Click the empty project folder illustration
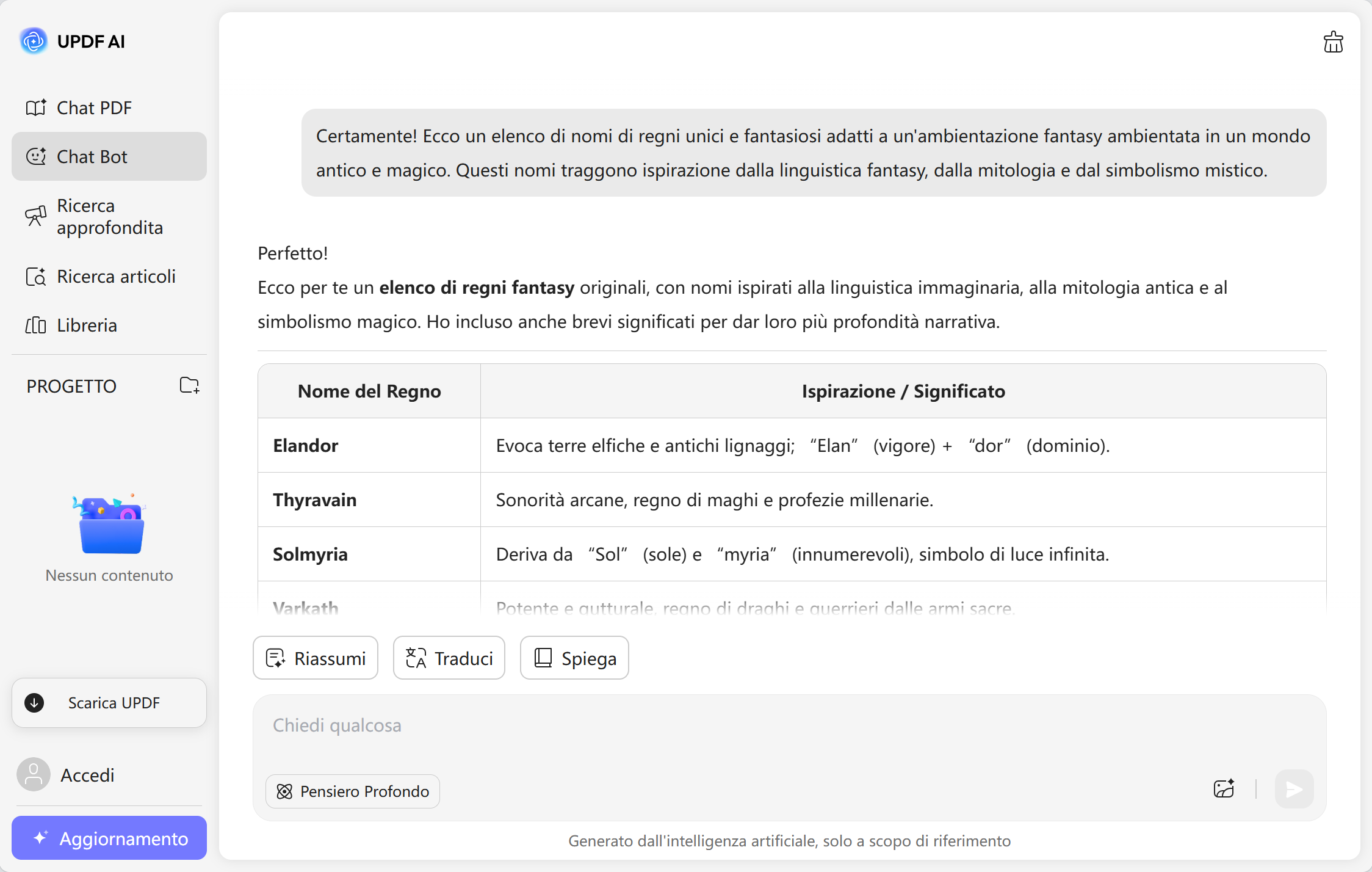1372x872 pixels. 111,525
